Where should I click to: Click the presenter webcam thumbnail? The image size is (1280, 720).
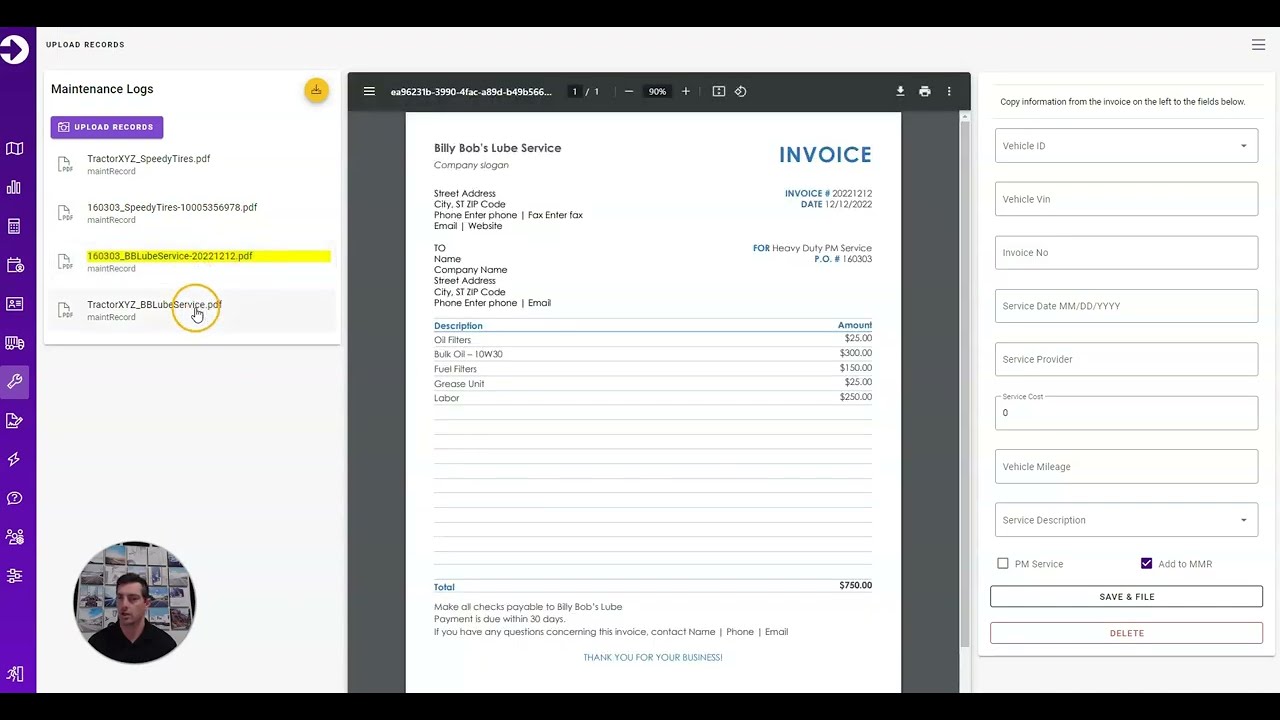(x=134, y=602)
